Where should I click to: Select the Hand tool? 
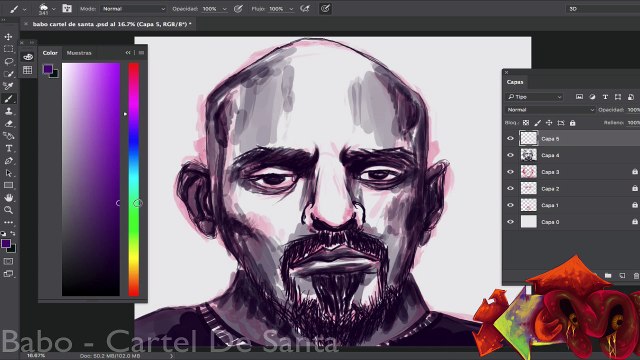click(8, 198)
